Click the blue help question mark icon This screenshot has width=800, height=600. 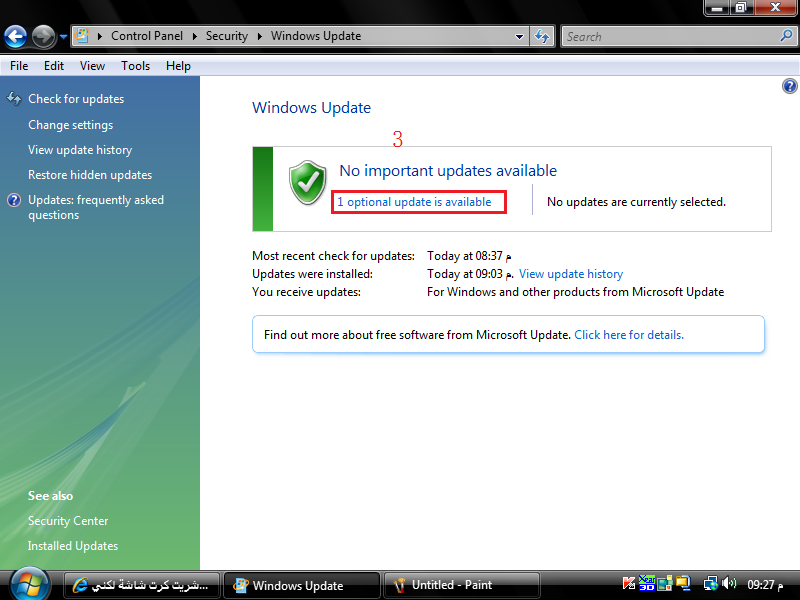789,86
